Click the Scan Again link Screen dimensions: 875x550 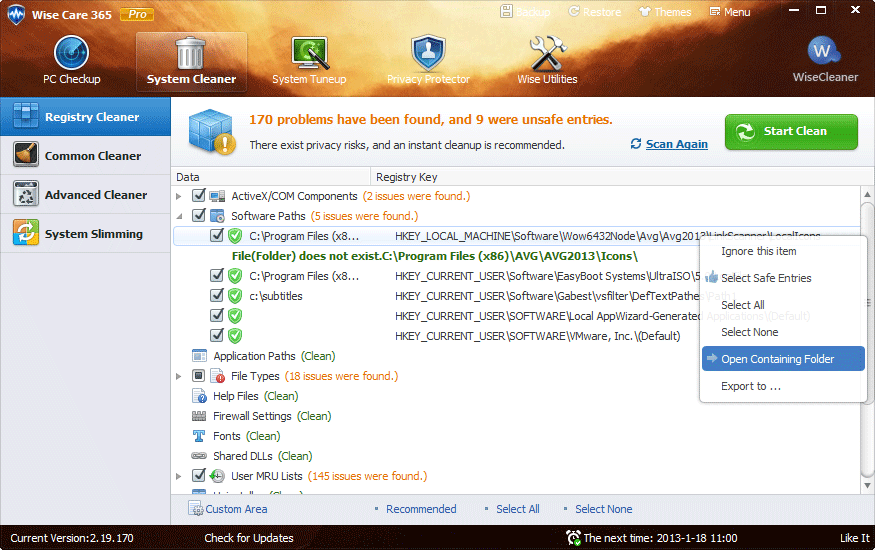click(x=676, y=144)
